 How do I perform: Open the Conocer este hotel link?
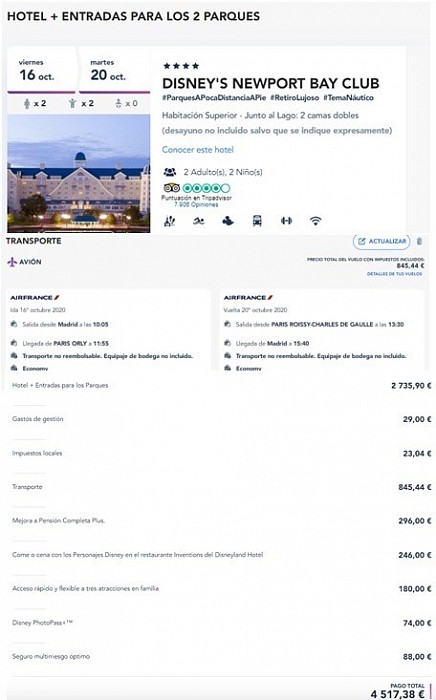(x=198, y=150)
